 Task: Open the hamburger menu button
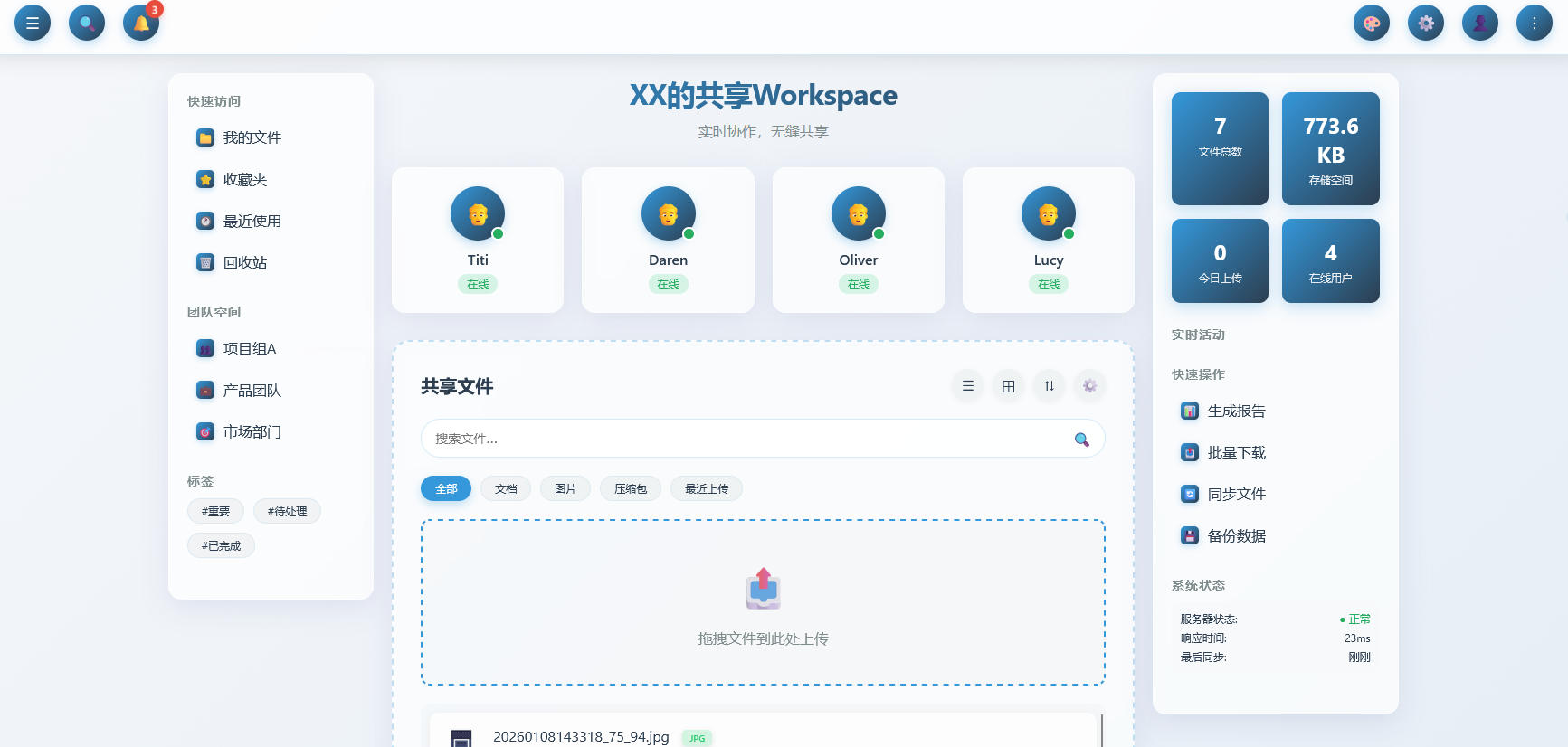(33, 23)
